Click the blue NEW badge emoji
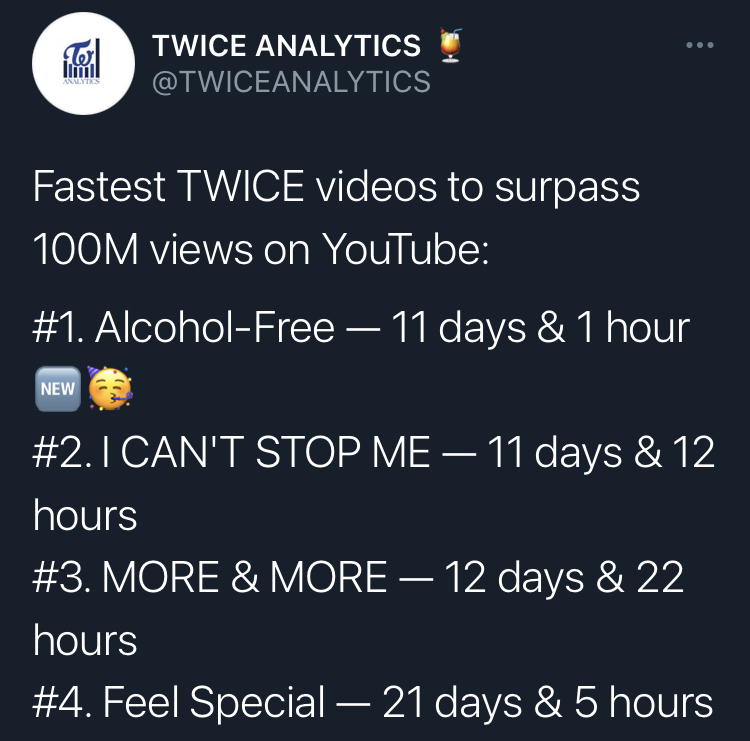The image size is (750, 741). (58, 389)
